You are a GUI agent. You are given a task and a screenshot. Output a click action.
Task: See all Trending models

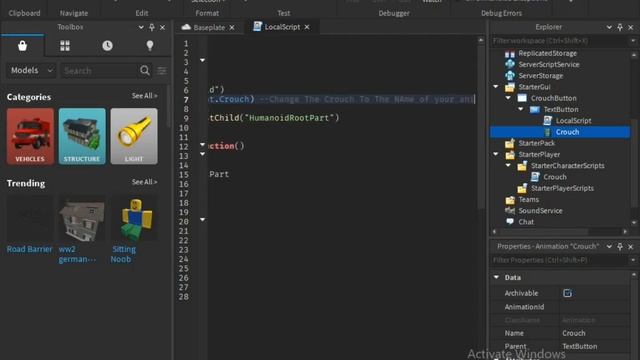(144, 182)
